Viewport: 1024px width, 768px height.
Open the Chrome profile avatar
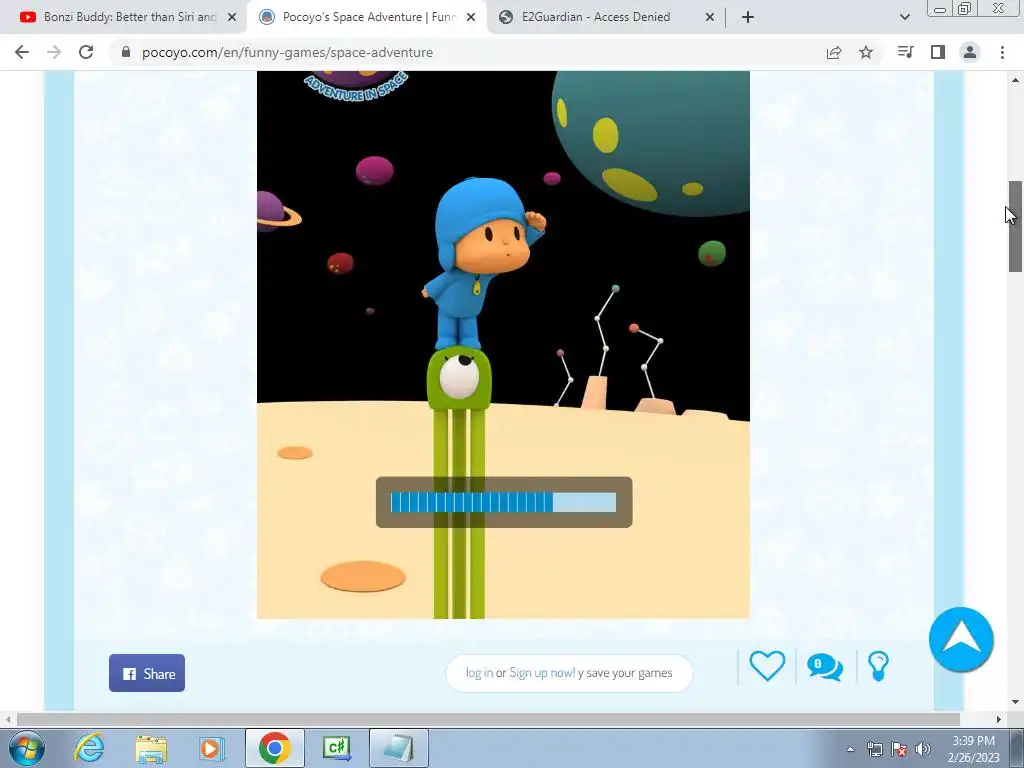[x=970, y=52]
